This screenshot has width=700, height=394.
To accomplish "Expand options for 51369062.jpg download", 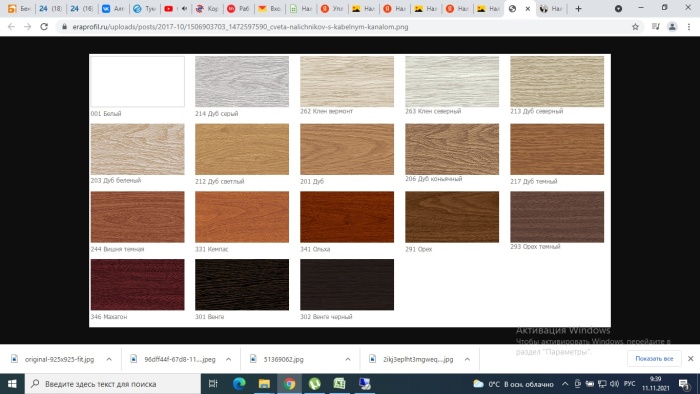I will 348,359.
